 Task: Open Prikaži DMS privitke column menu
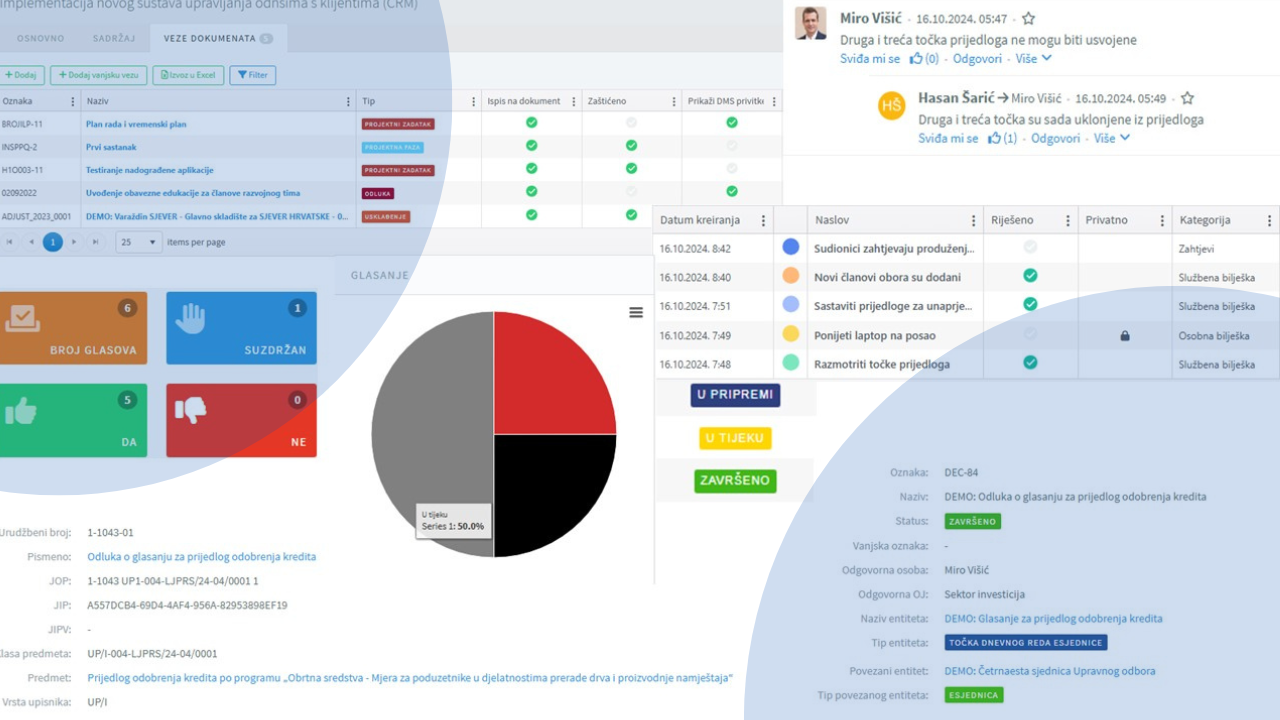coord(774,101)
